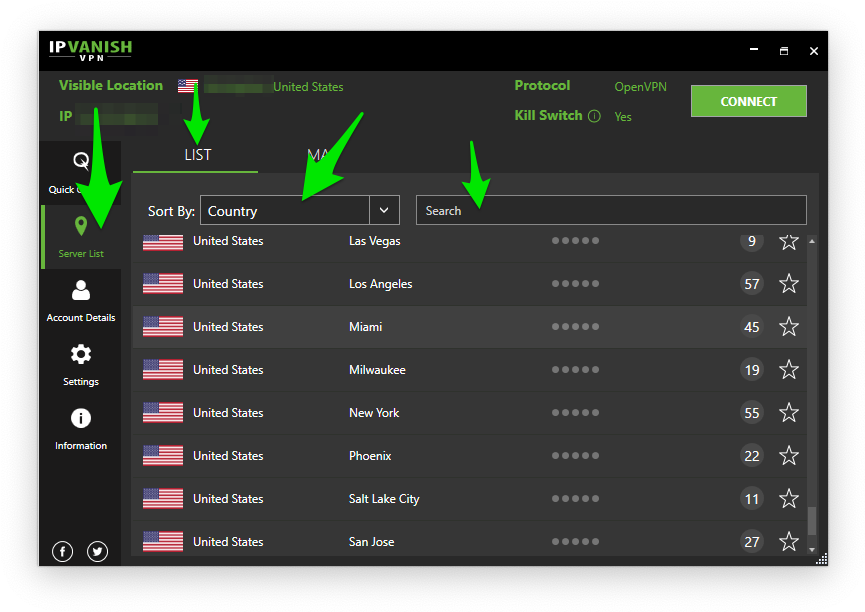Viewport: 865px width, 612px height.
Task: Click the Los Angeles server count 57
Action: pyautogui.click(x=752, y=284)
